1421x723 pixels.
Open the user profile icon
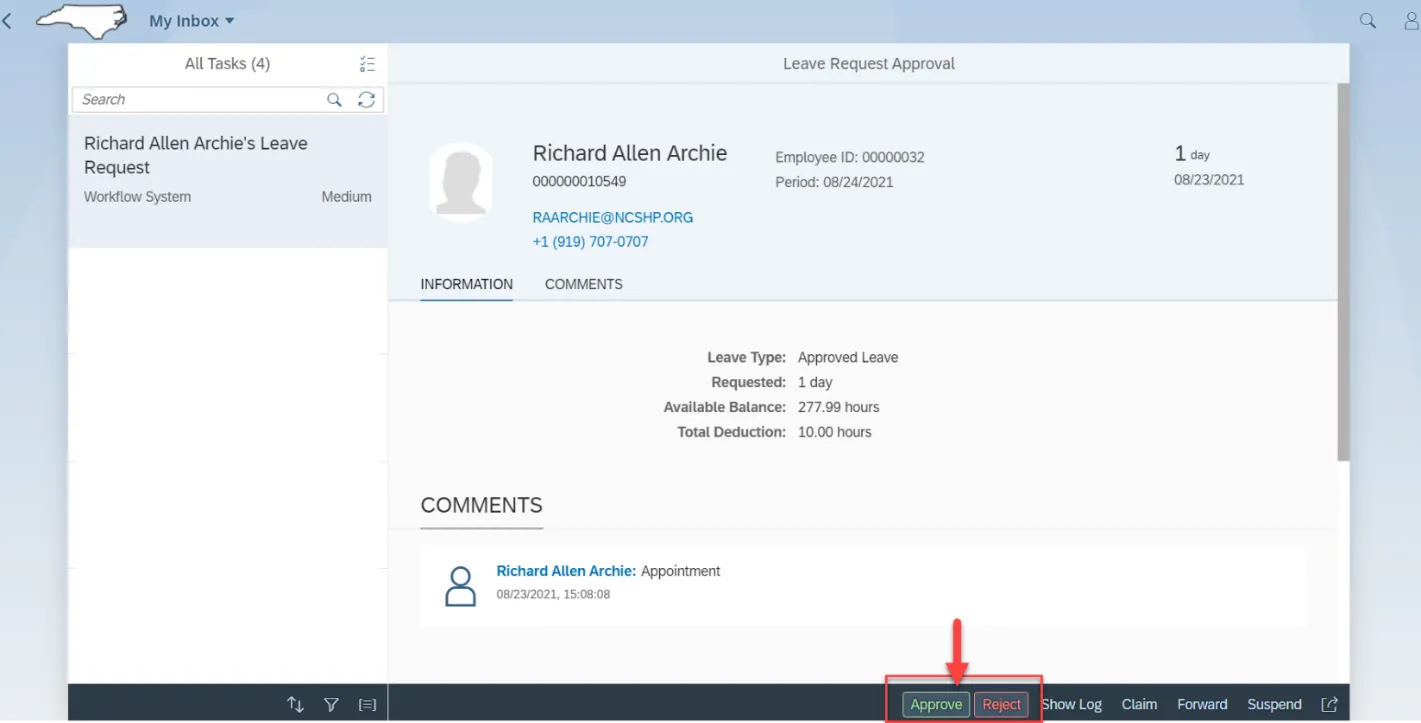(x=1412, y=21)
